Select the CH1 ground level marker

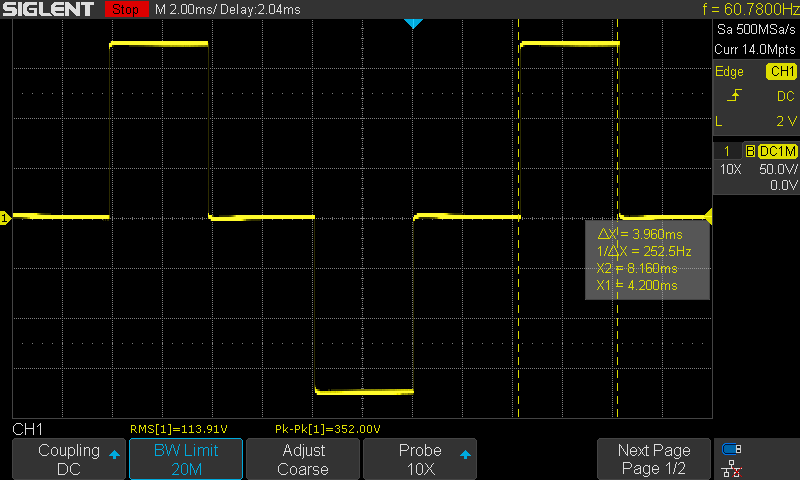(x=5, y=218)
